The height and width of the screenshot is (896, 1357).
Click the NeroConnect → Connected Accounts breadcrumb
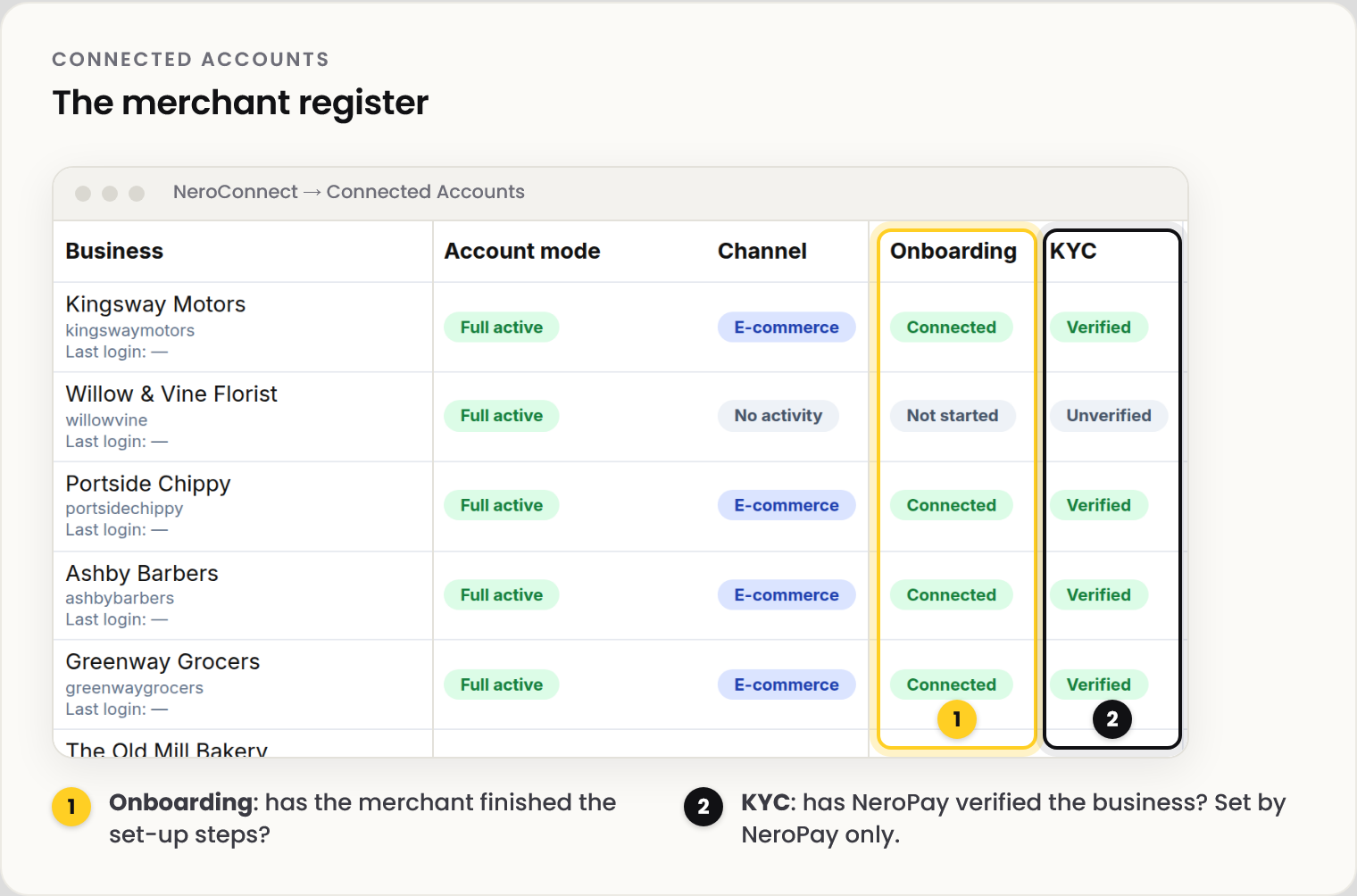click(x=349, y=192)
